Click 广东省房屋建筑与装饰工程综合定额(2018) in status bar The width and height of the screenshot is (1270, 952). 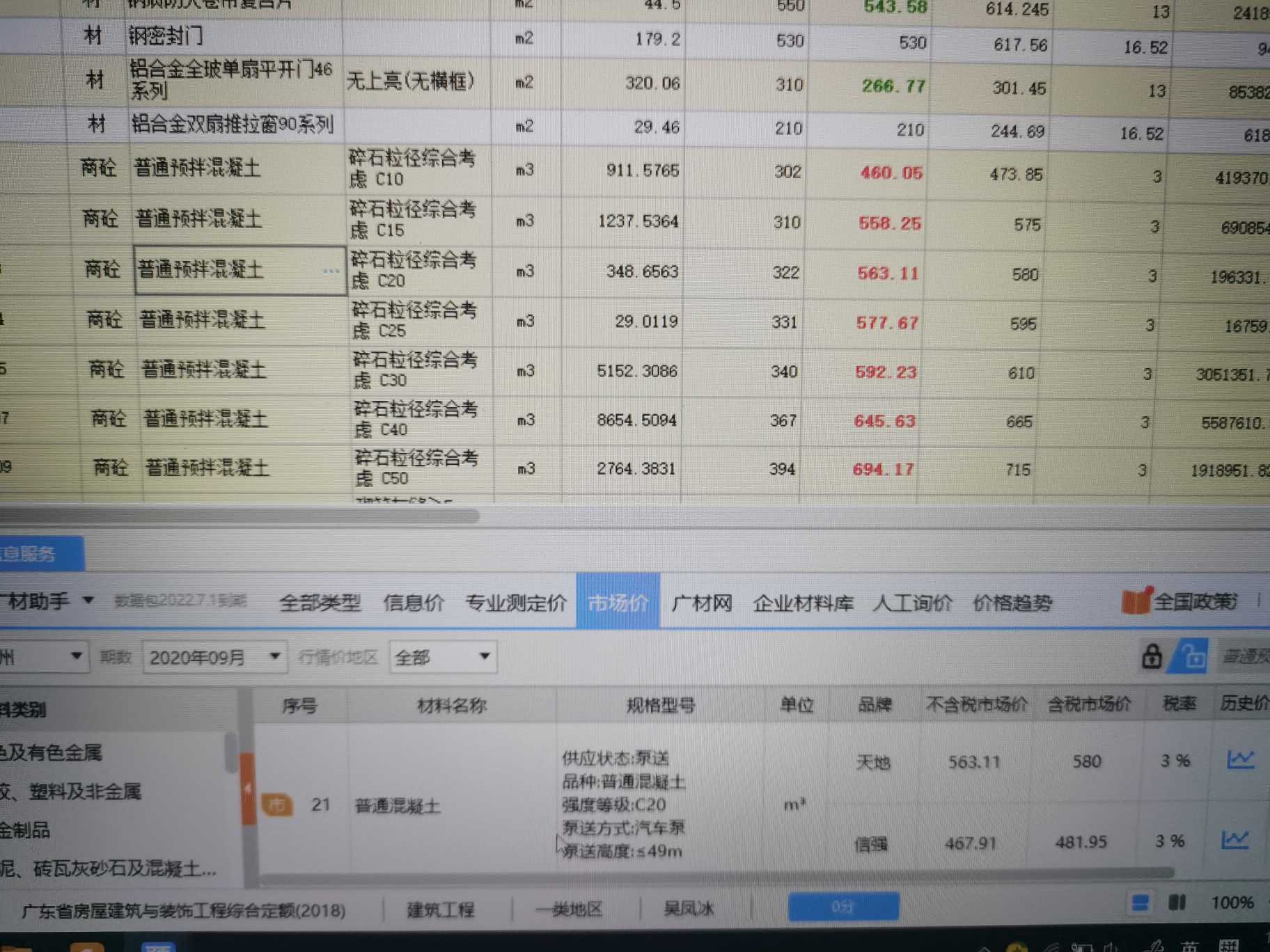[x=184, y=910]
